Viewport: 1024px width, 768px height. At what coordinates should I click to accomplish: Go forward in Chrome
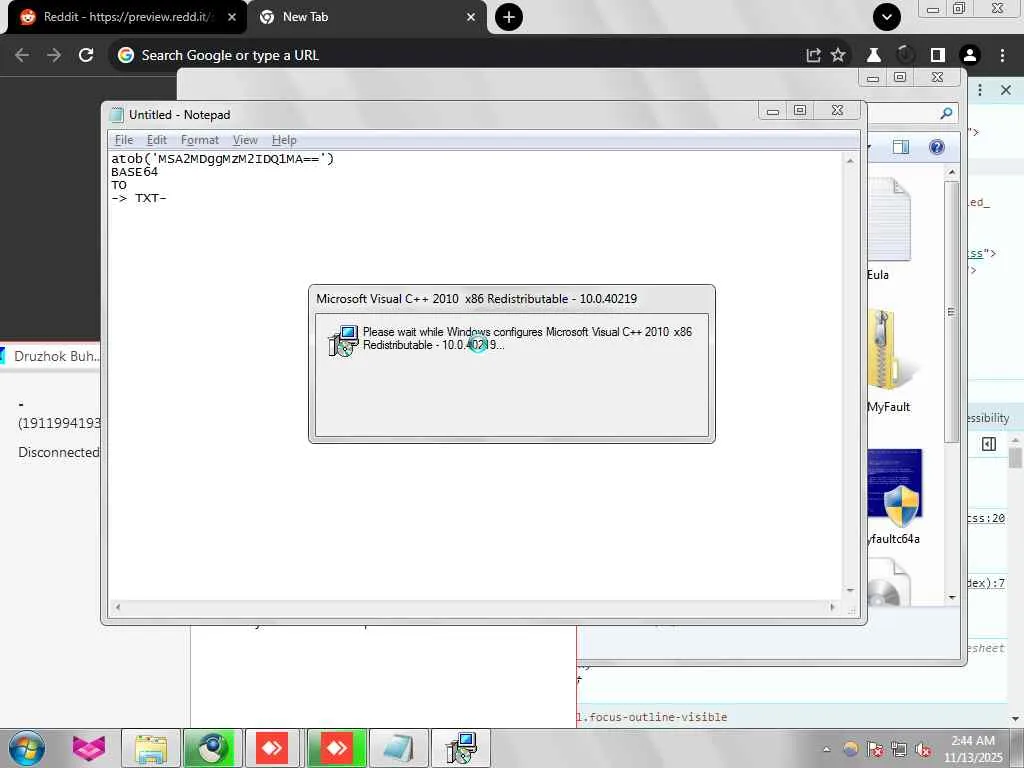tap(54, 55)
